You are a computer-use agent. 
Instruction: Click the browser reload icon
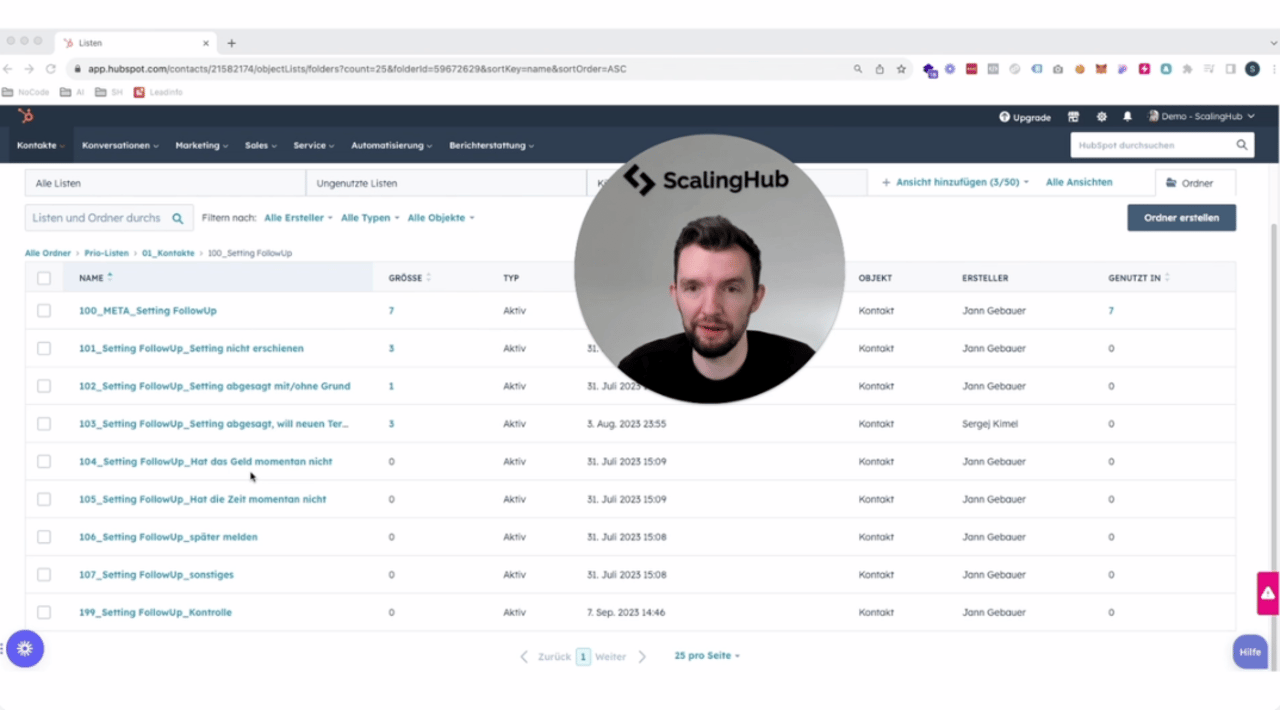(x=50, y=69)
